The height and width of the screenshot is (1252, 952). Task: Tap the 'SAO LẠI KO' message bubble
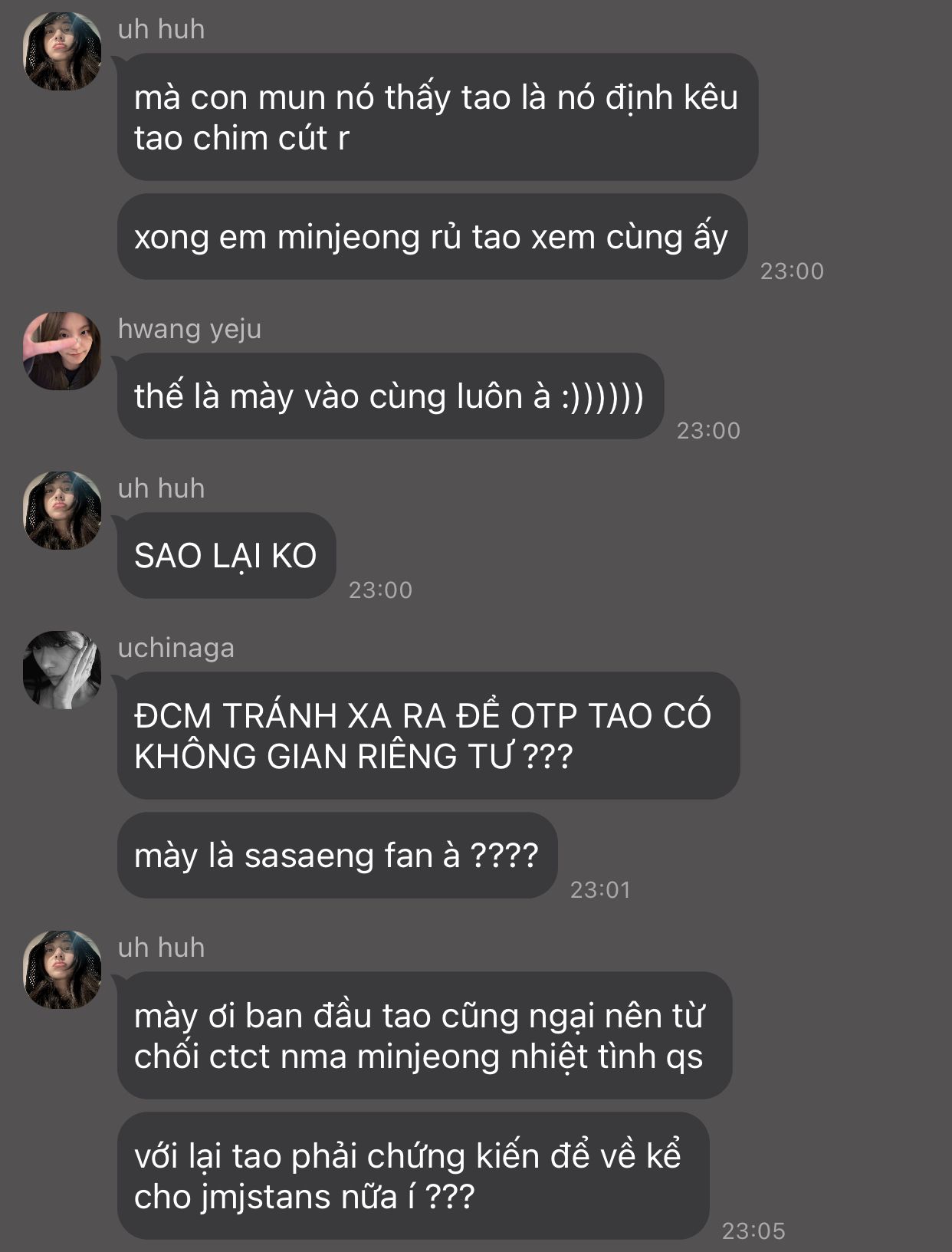tap(227, 556)
